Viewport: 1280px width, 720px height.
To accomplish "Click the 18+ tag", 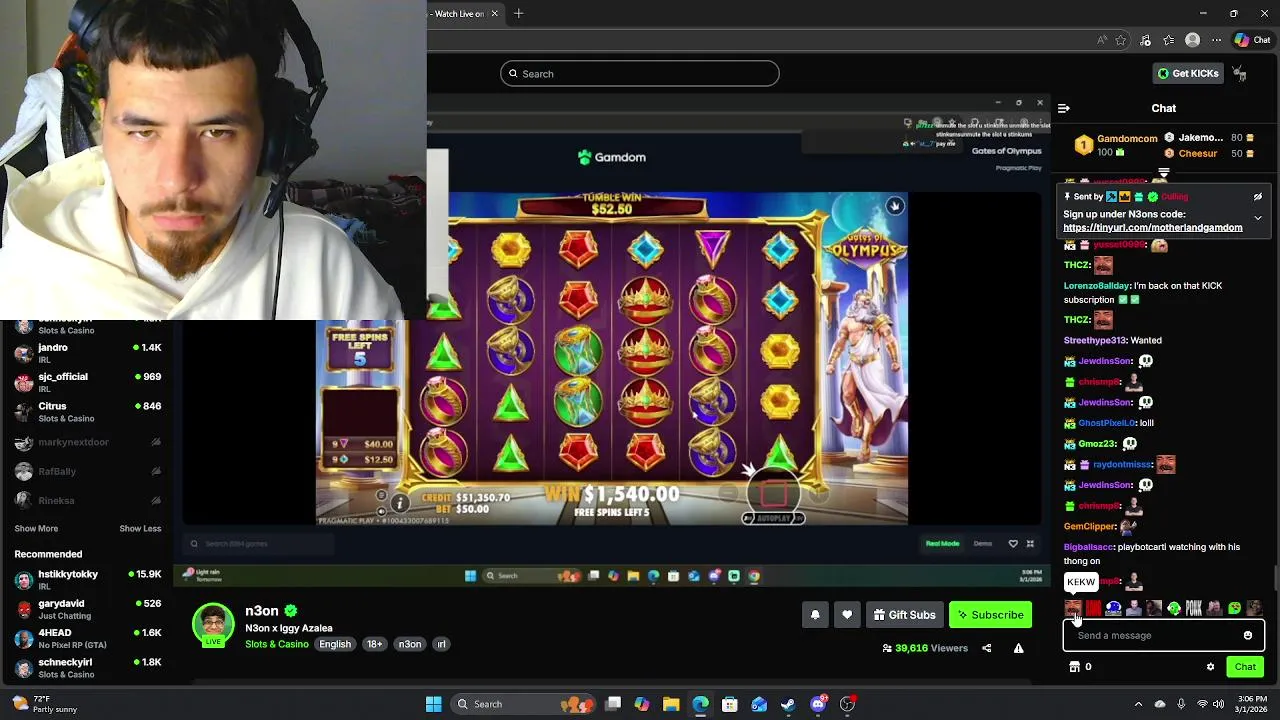I will coord(374,644).
